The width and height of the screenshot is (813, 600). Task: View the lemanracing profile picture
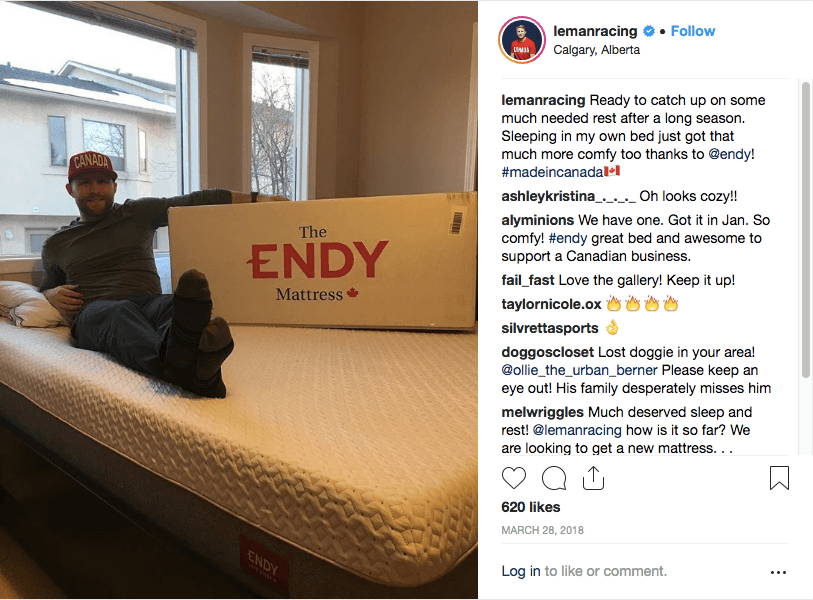[x=522, y=40]
